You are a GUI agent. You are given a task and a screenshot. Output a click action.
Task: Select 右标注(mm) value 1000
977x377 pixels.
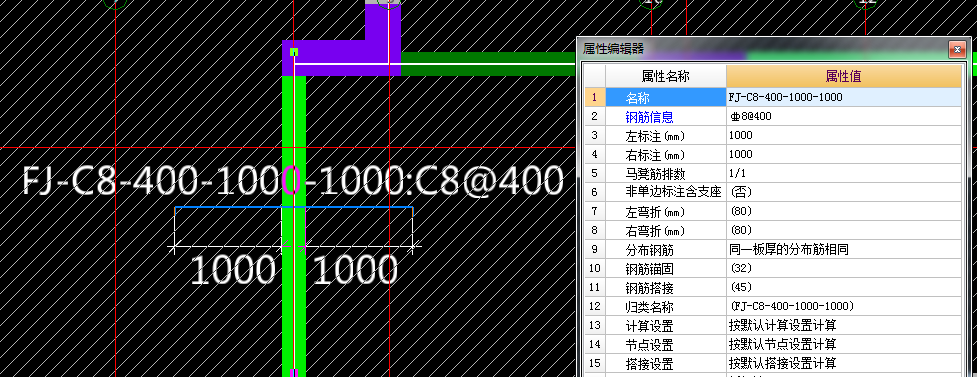(x=844, y=155)
